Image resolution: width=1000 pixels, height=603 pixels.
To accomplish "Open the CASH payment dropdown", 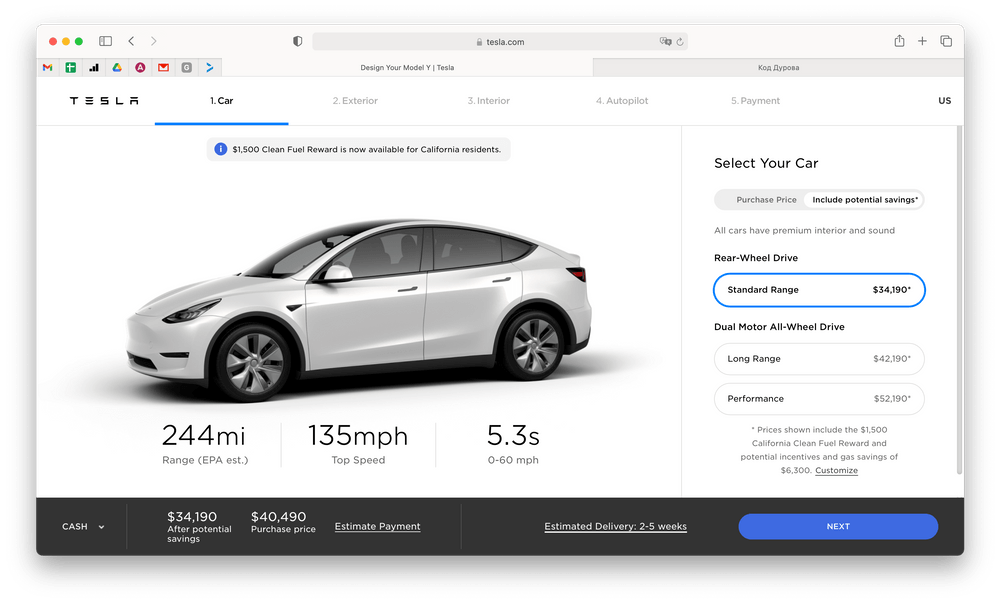I will pyautogui.click(x=81, y=526).
